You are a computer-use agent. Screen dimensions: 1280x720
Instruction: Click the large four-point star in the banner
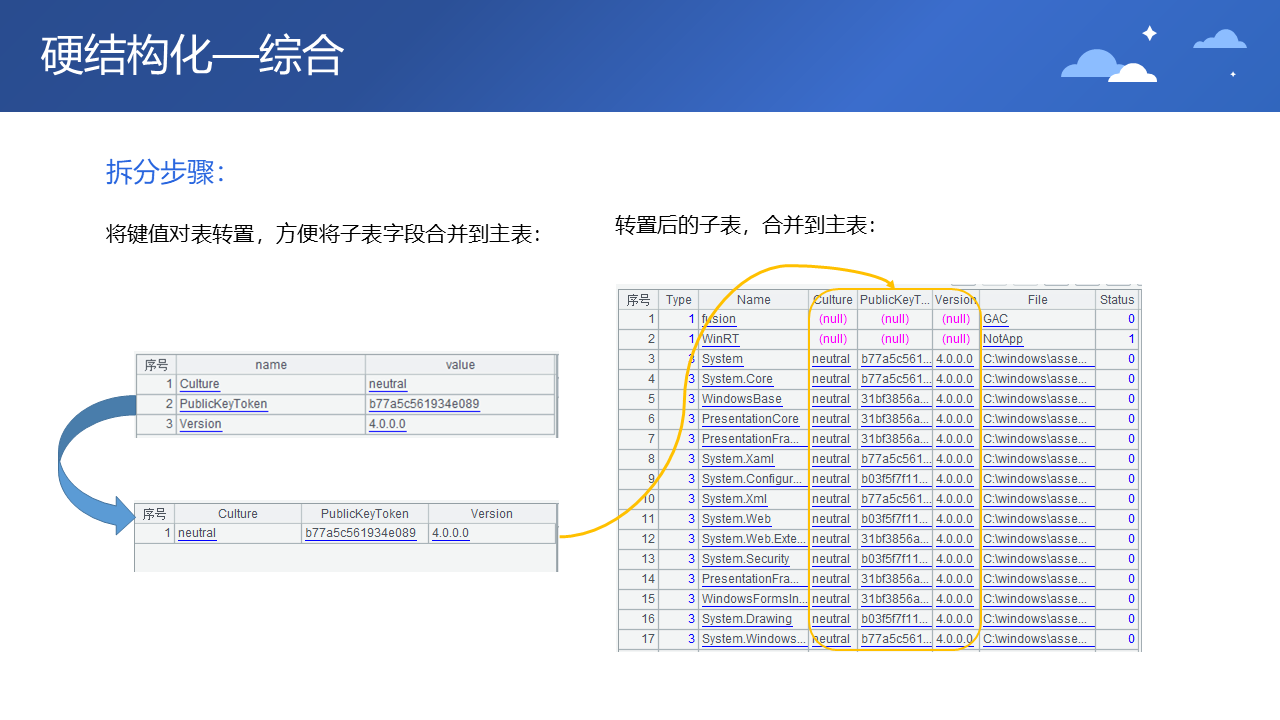click(1149, 33)
